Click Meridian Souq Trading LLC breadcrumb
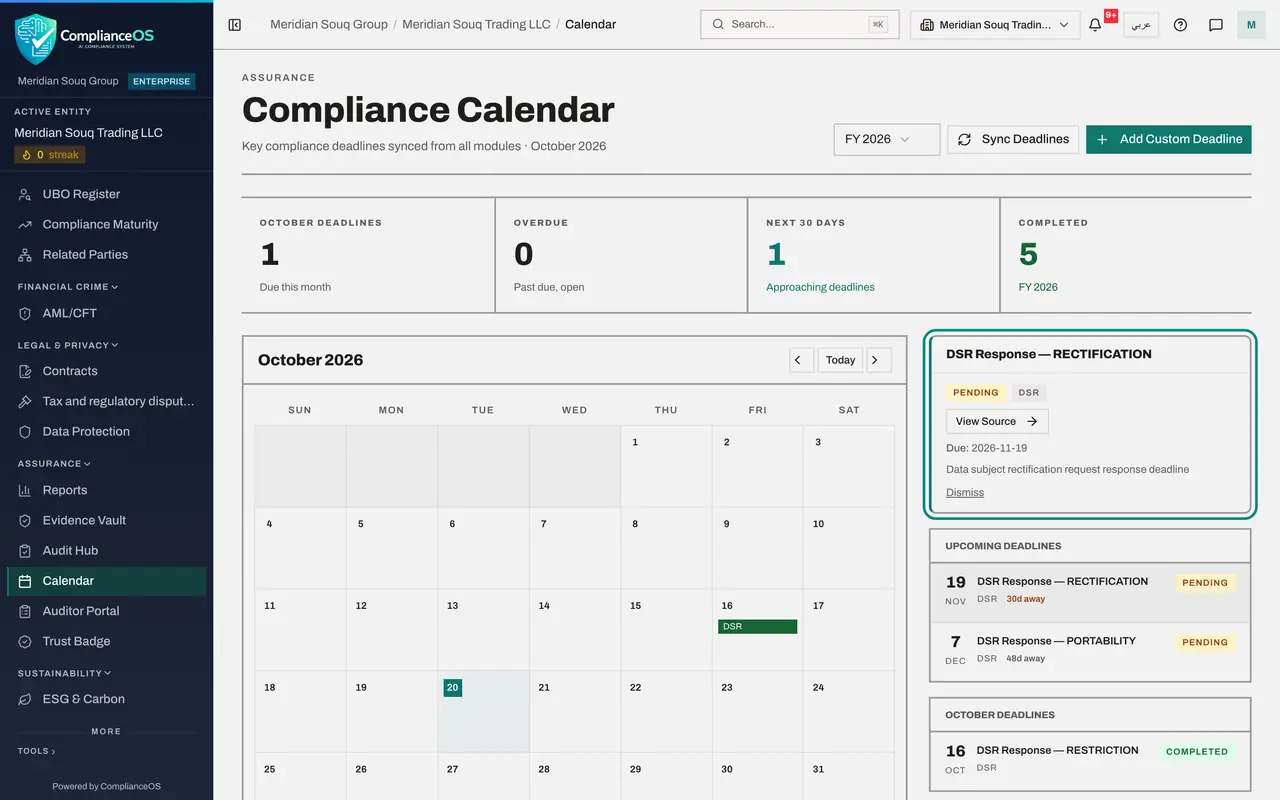Viewport: 1280px width, 800px height. (x=476, y=24)
